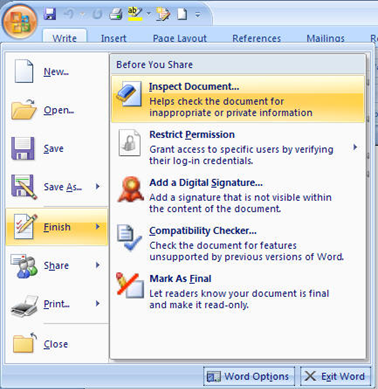Viewport: 378px width, 389px height.
Task: Click the highlighter pen icon in the toolbar
Action: coord(135,14)
